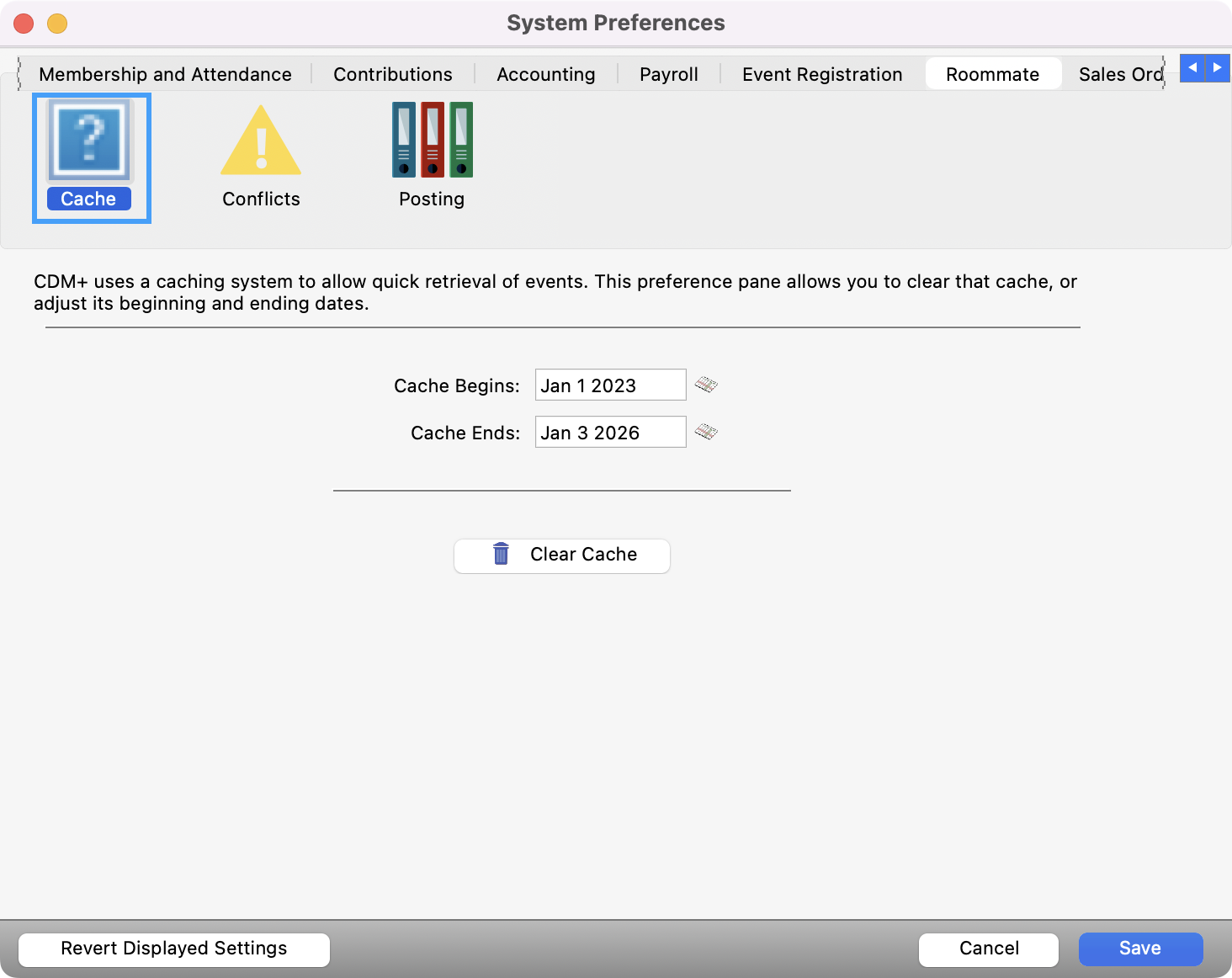The image size is (1232, 978).
Task: Open the Conflicts warning icon pane
Action: 261,141
